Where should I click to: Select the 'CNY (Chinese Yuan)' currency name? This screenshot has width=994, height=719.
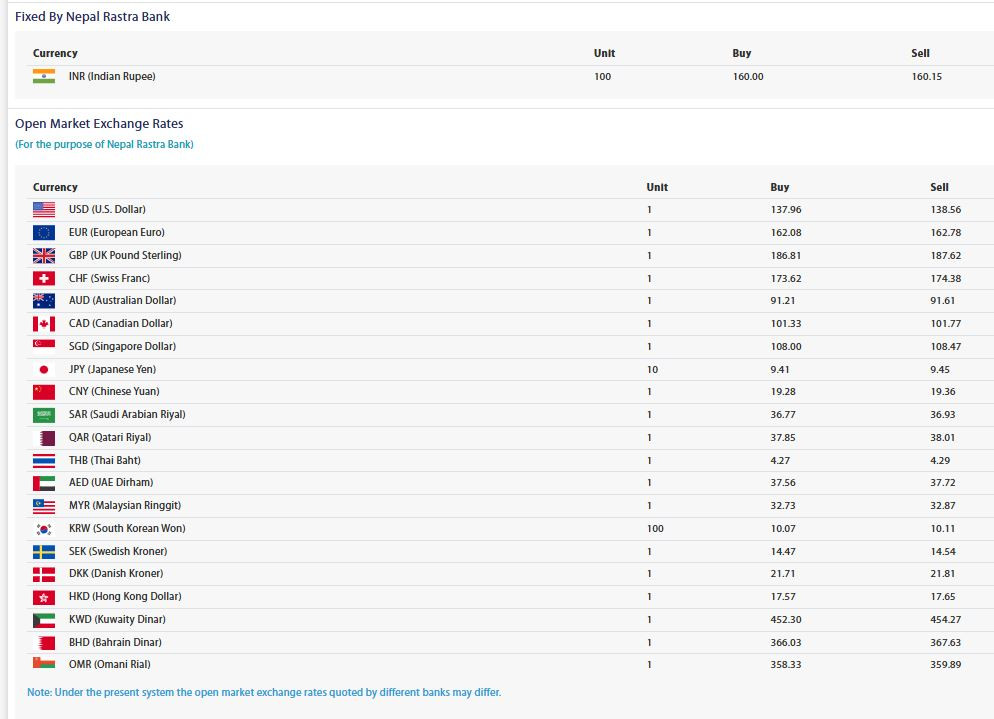(114, 392)
